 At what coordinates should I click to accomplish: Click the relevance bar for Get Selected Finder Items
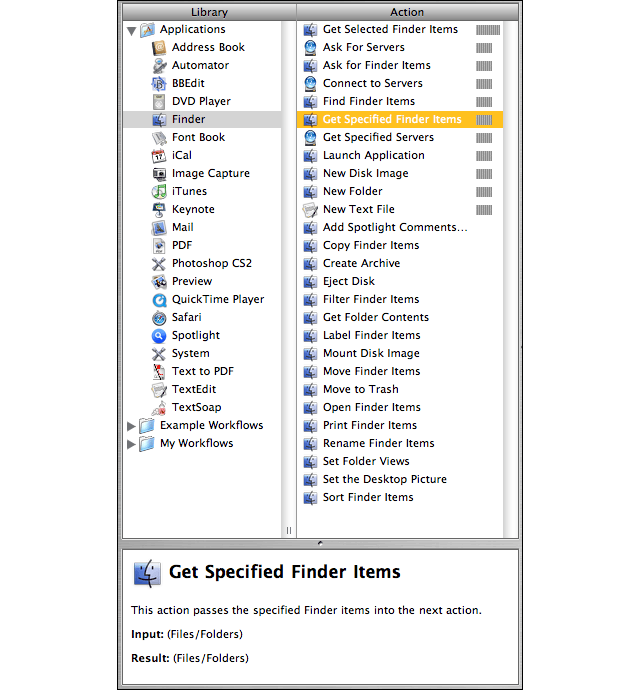[x=488, y=30]
